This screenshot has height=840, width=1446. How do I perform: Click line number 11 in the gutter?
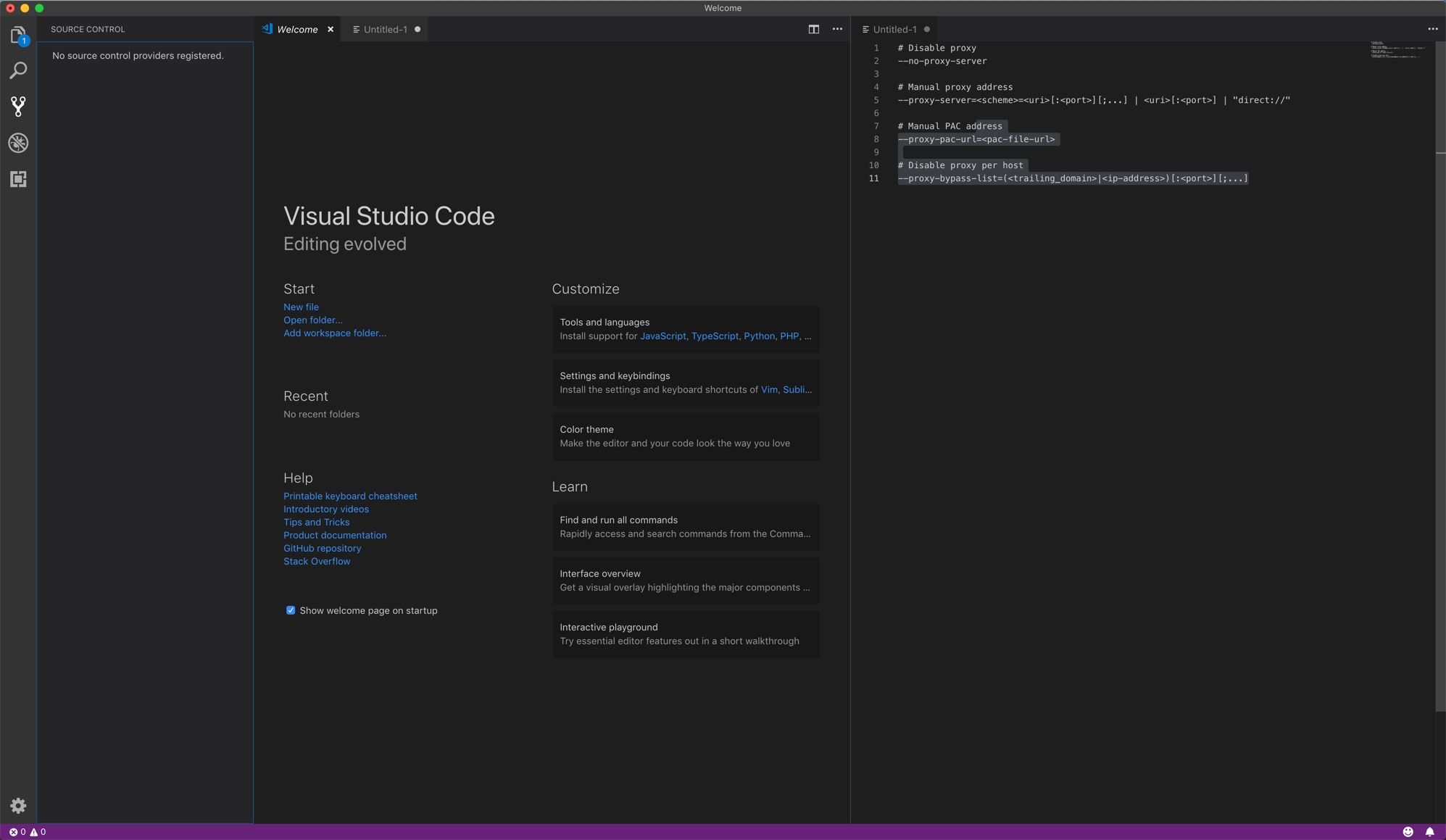pyautogui.click(x=874, y=178)
